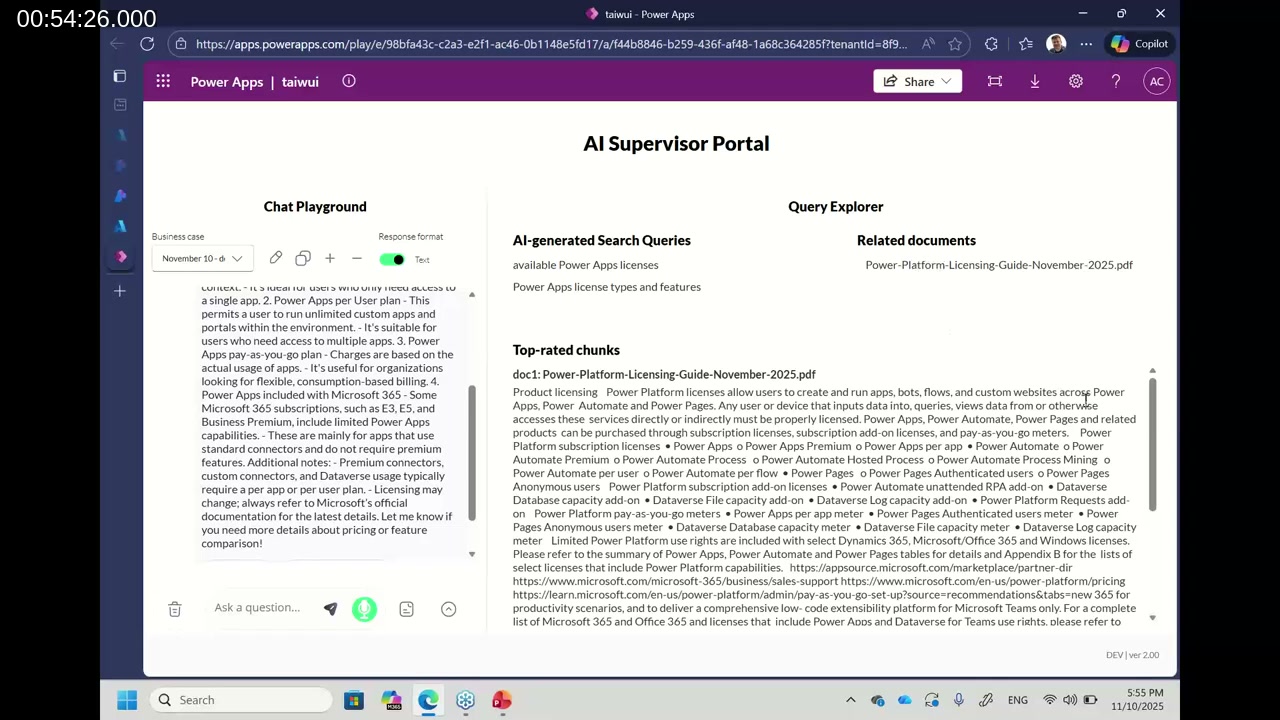Open the help question mark
The height and width of the screenshot is (720, 1280).
tap(1116, 82)
